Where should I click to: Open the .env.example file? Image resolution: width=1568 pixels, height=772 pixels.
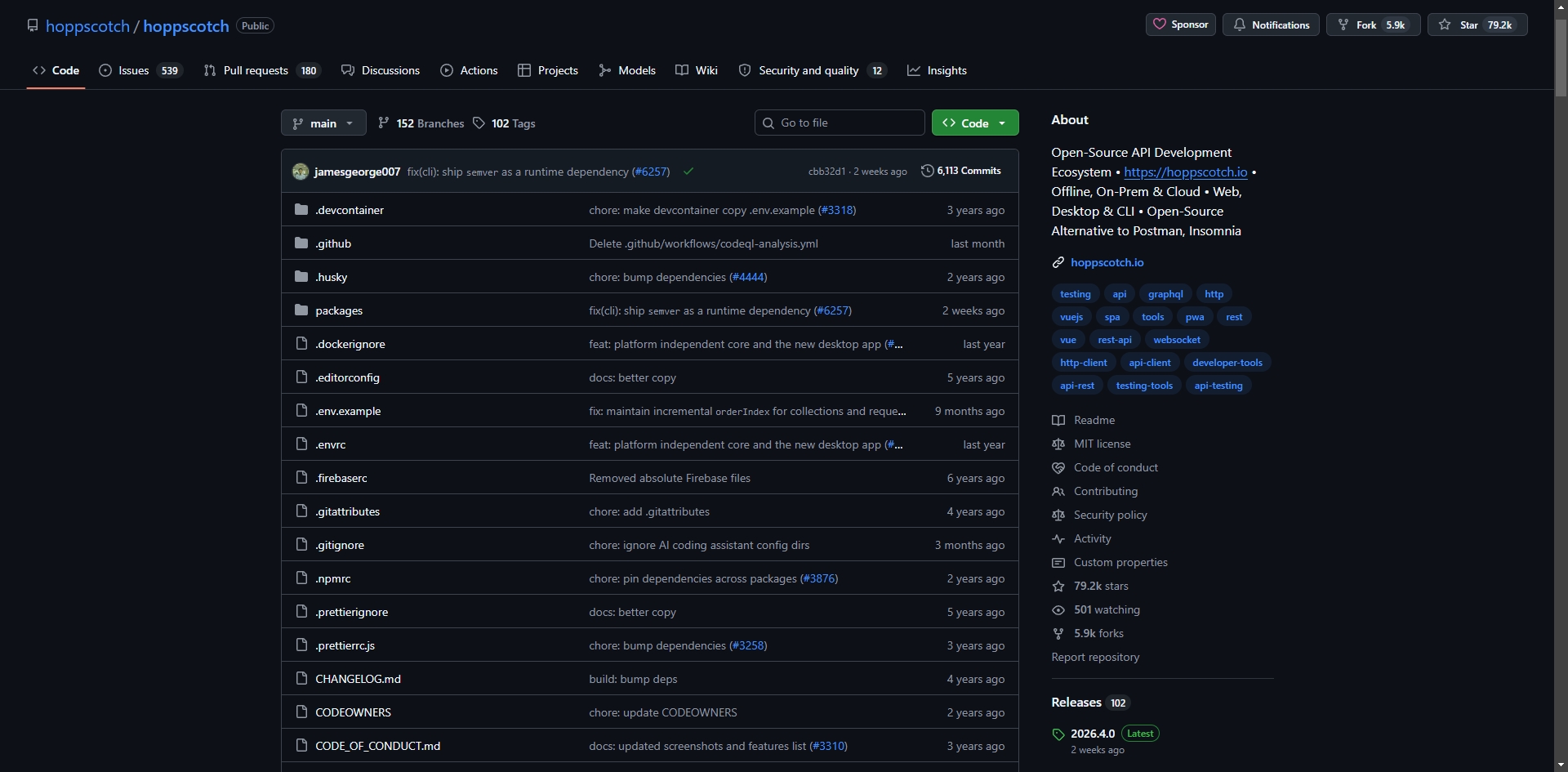click(x=348, y=411)
